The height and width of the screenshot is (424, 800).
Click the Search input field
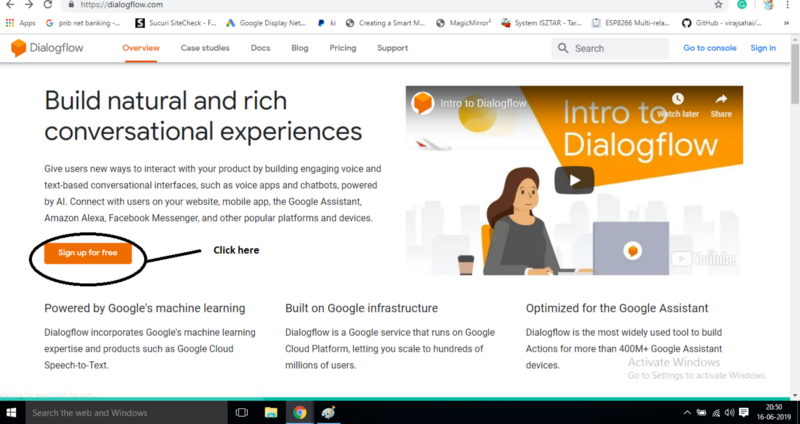[x=610, y=48]
